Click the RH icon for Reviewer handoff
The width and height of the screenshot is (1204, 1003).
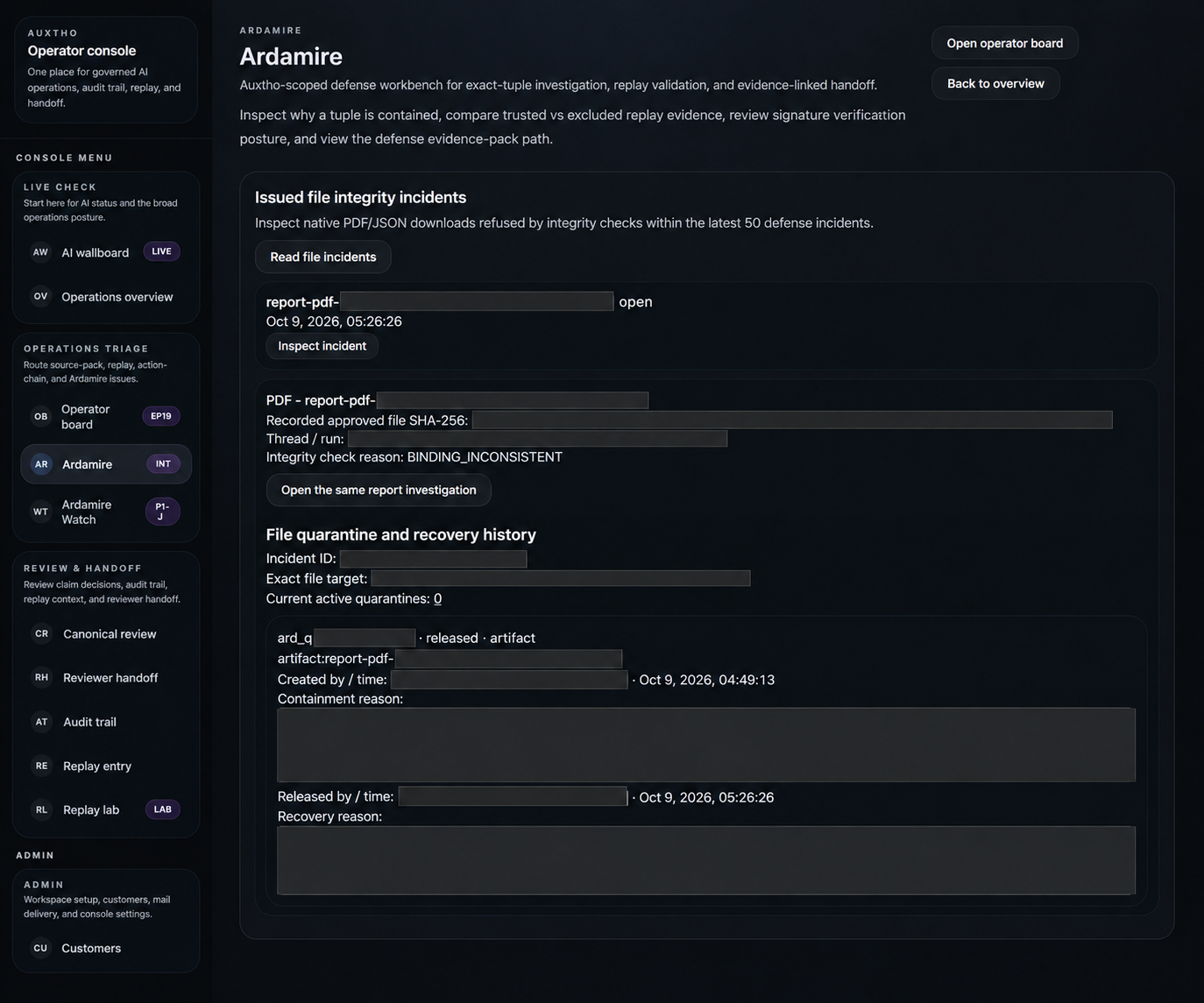tap(41, 678)
